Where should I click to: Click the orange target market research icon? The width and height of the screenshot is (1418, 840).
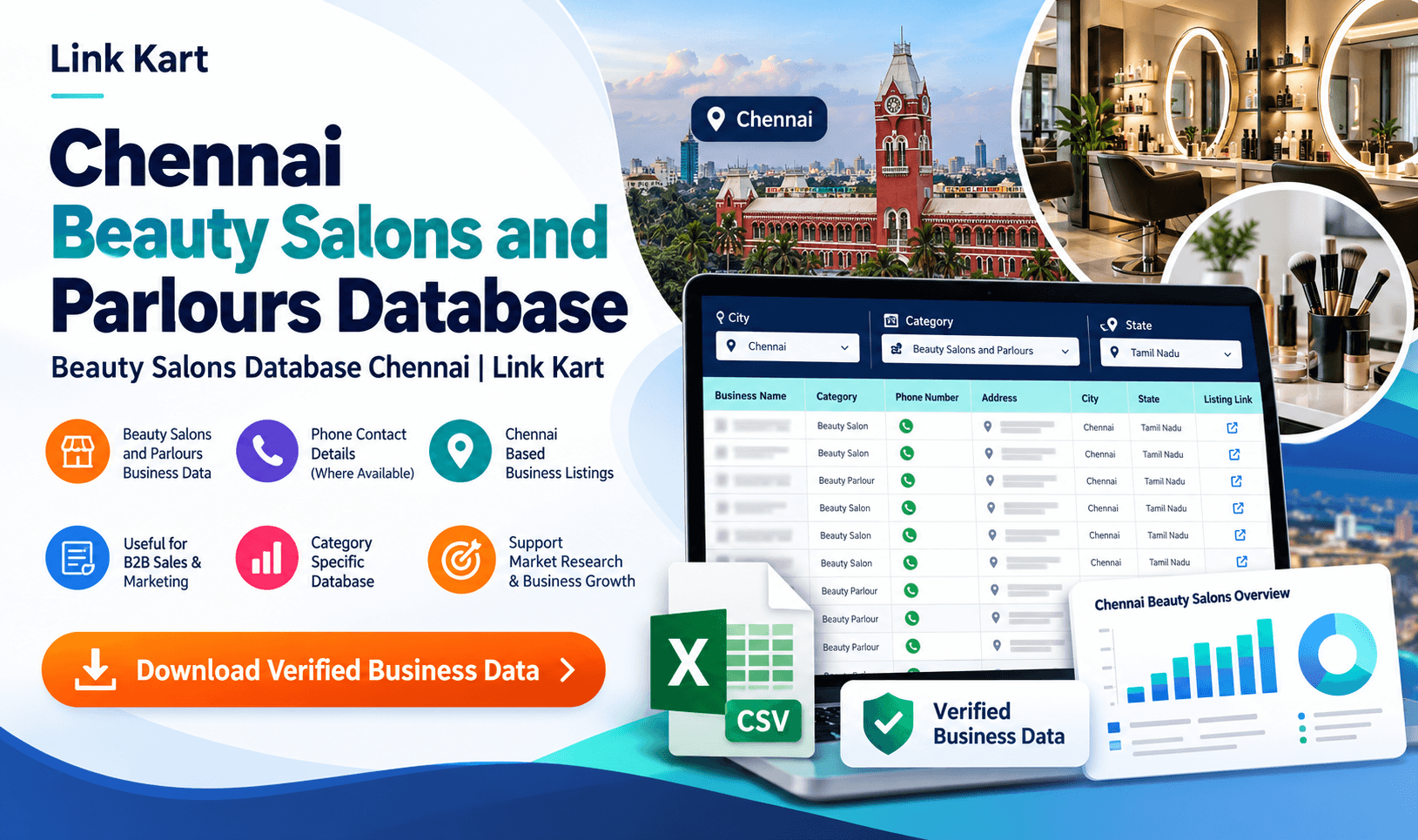pyautogui.click(x=461, y=560)
